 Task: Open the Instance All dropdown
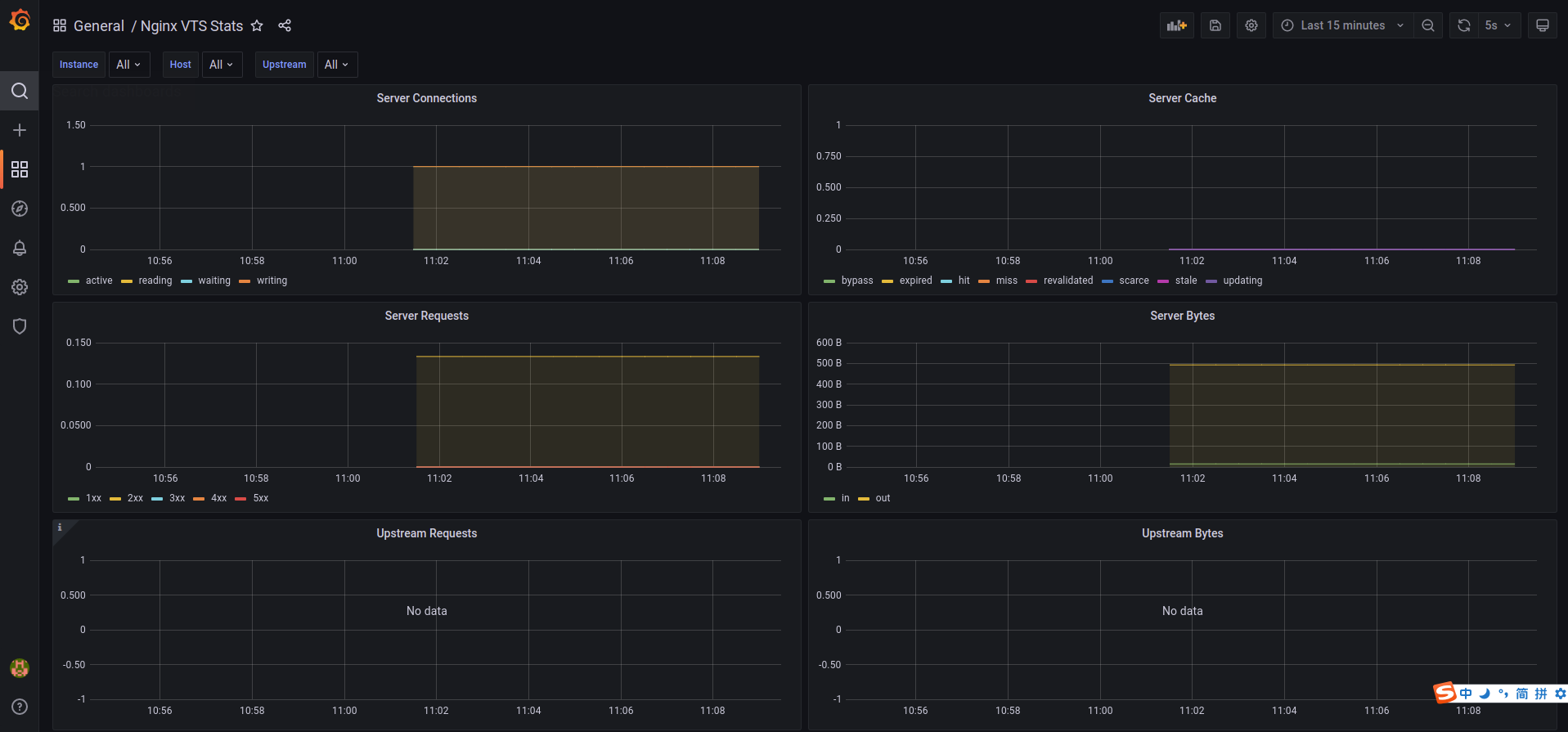coord(129,65)
